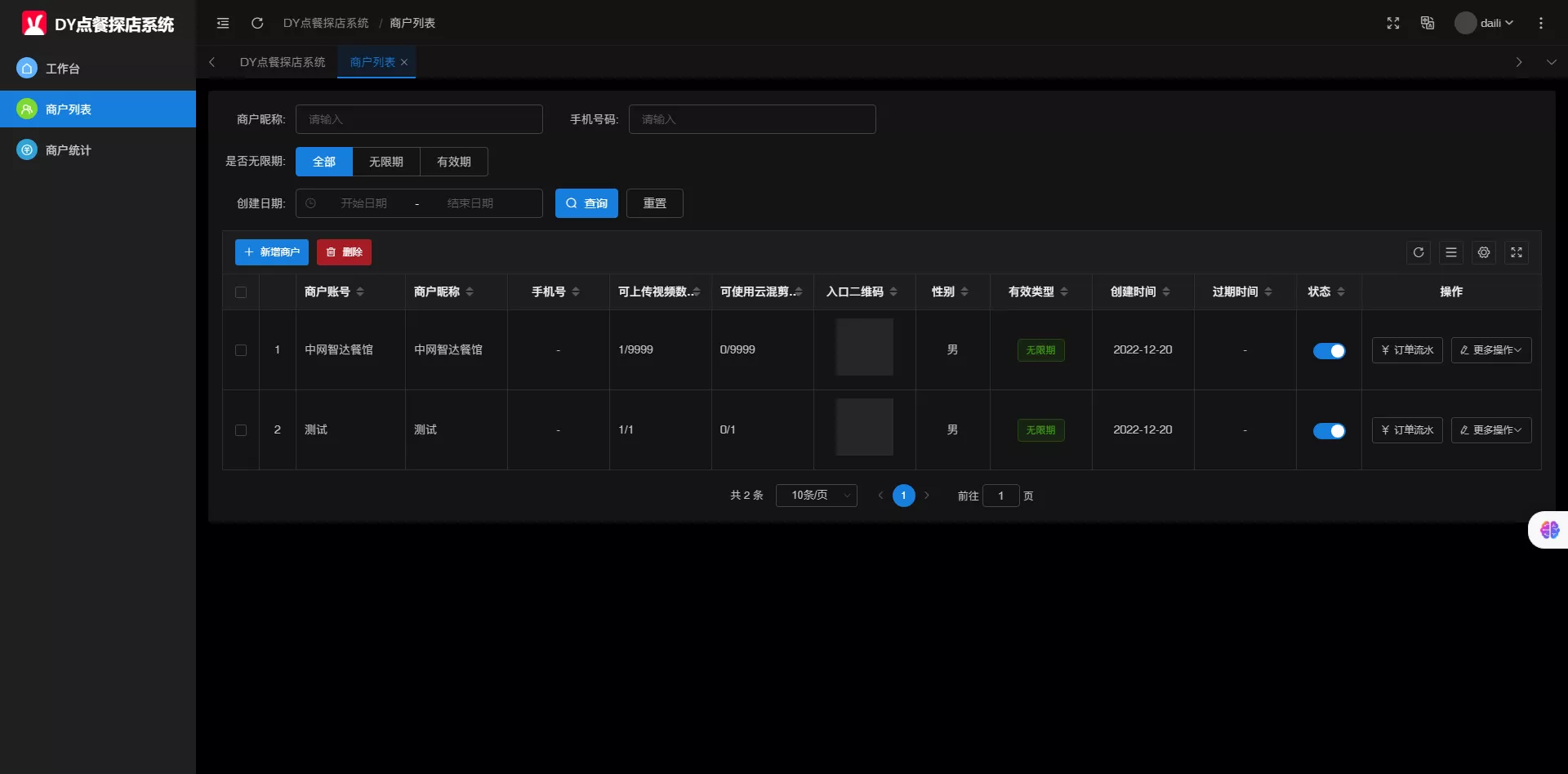Expand the daili user menu
The width and height of the screenshot is (1568, 774).
(x=1486, y=24)
